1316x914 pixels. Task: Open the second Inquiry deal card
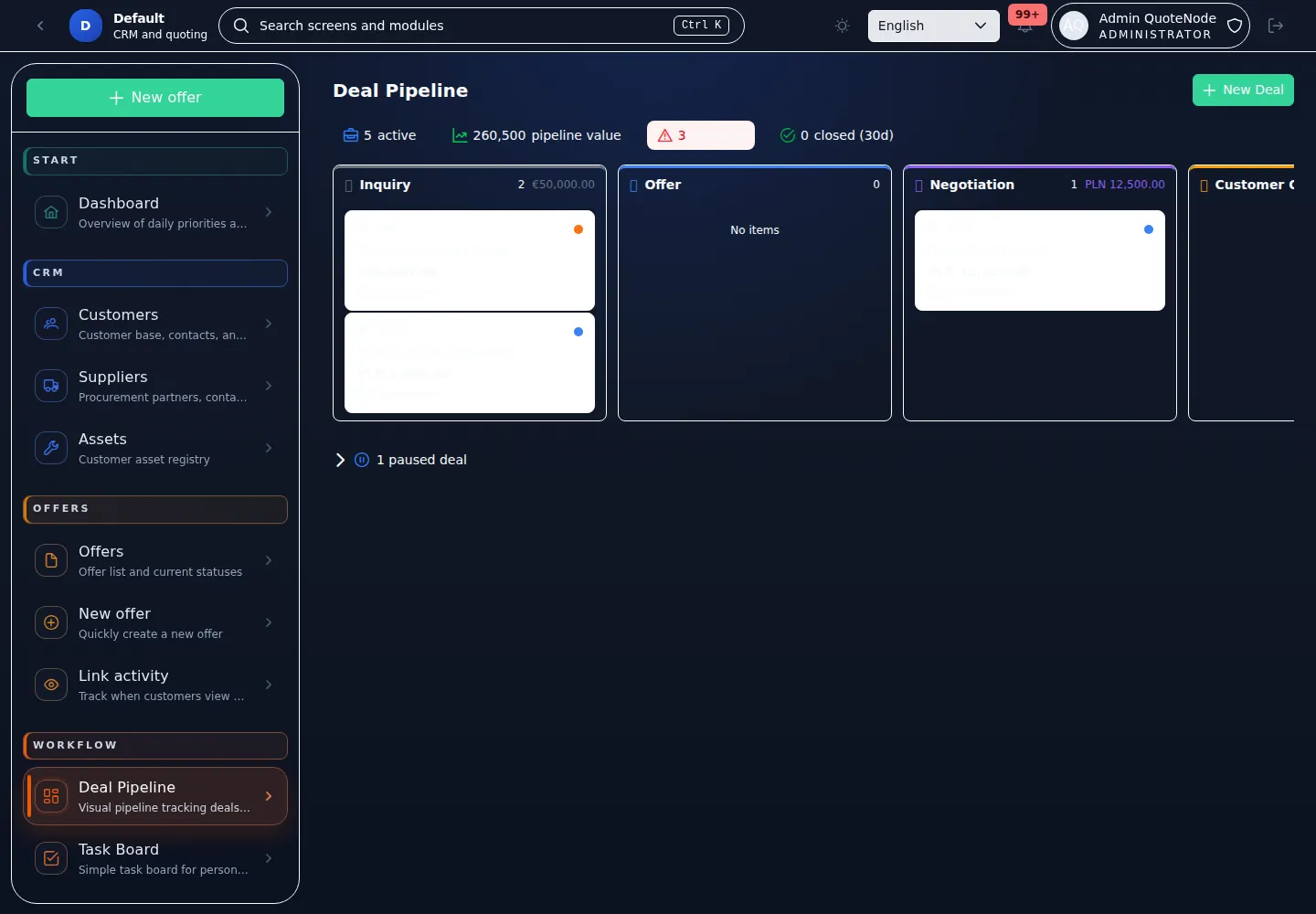tap(470, 363)
